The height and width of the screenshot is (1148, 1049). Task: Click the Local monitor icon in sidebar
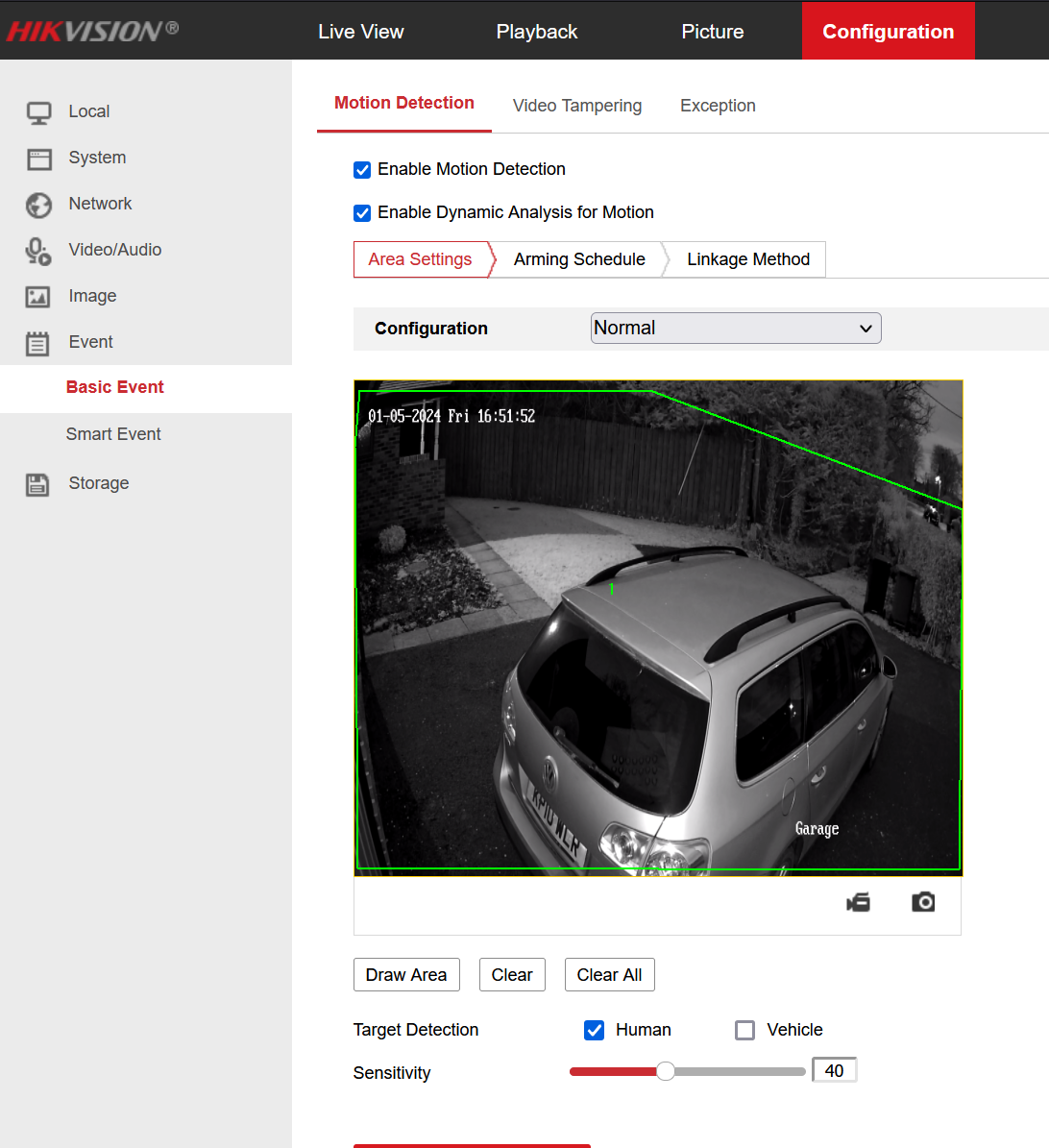point(38,112)
